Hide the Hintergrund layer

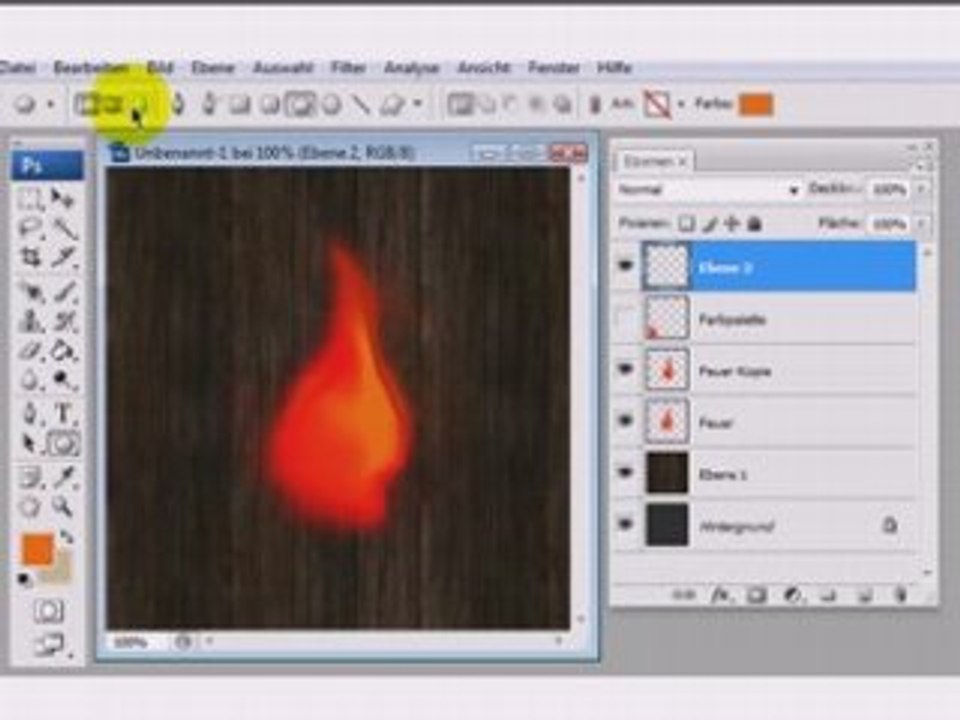pyautogui.click(x=626, y=524)
